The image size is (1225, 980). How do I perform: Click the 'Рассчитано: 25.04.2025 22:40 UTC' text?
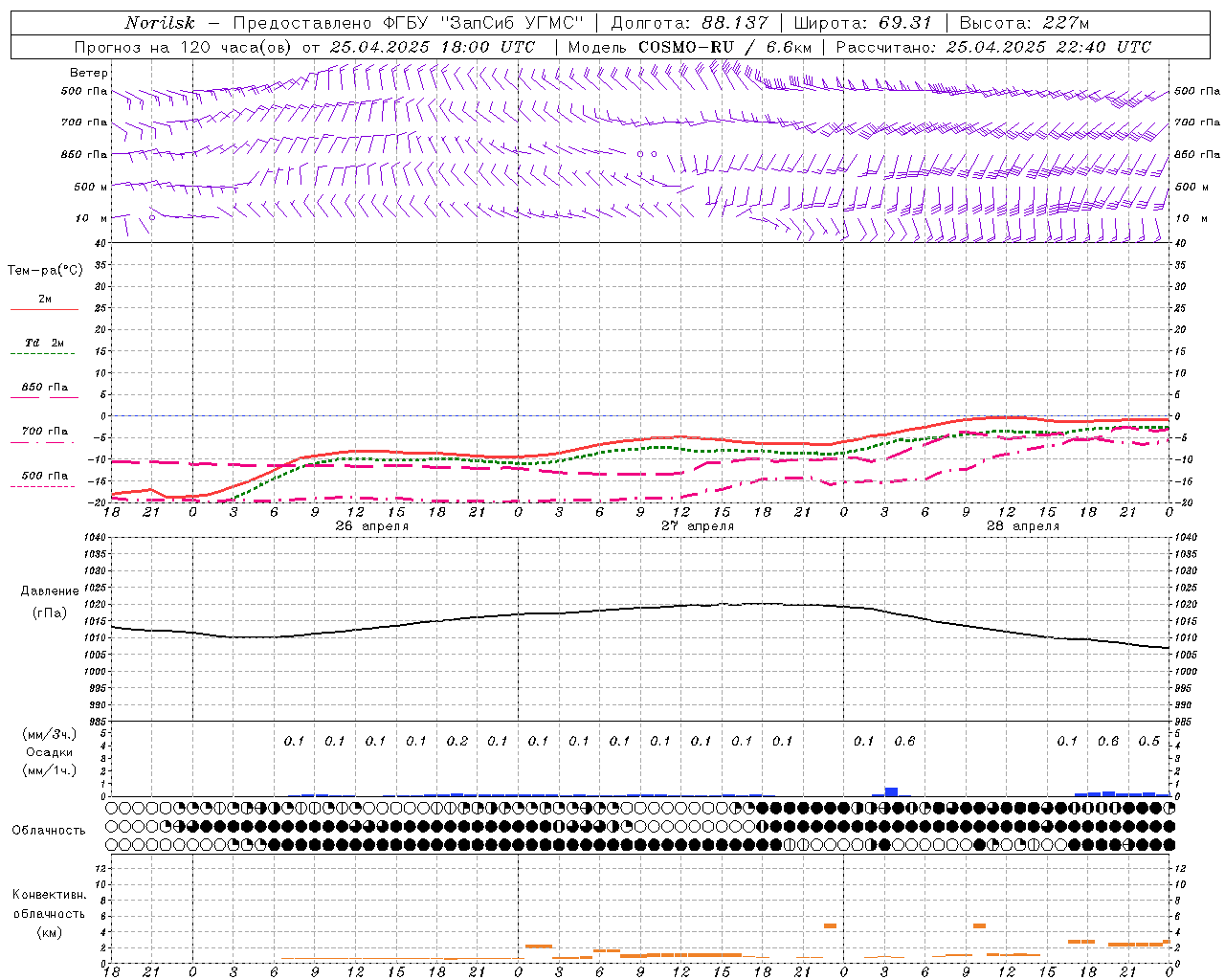click(x=993, y=47)
